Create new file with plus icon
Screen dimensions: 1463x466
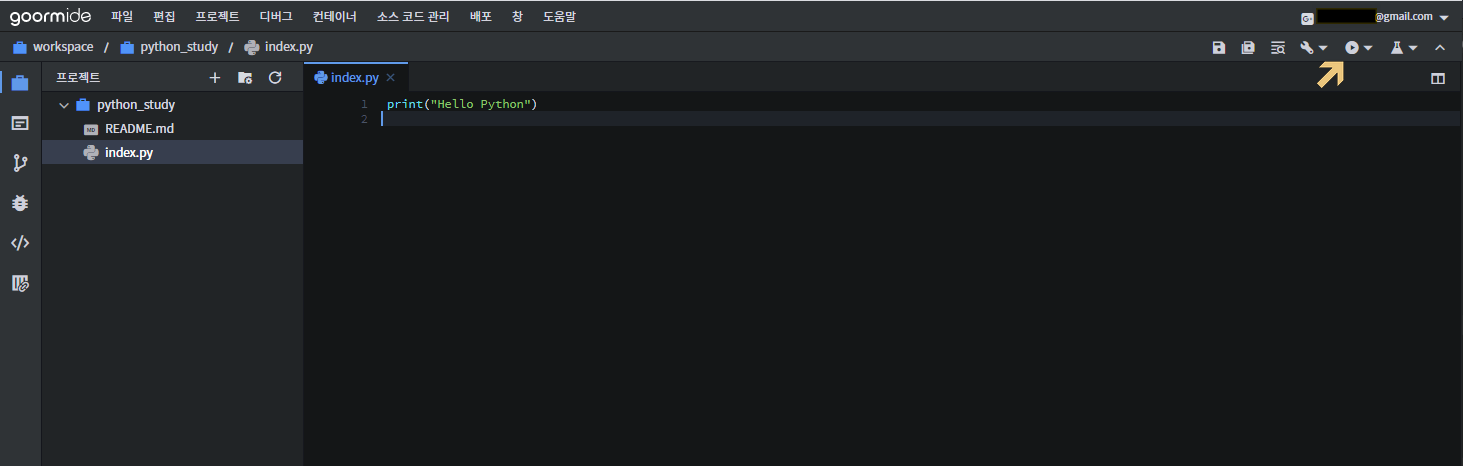click(x=214, y=77)
